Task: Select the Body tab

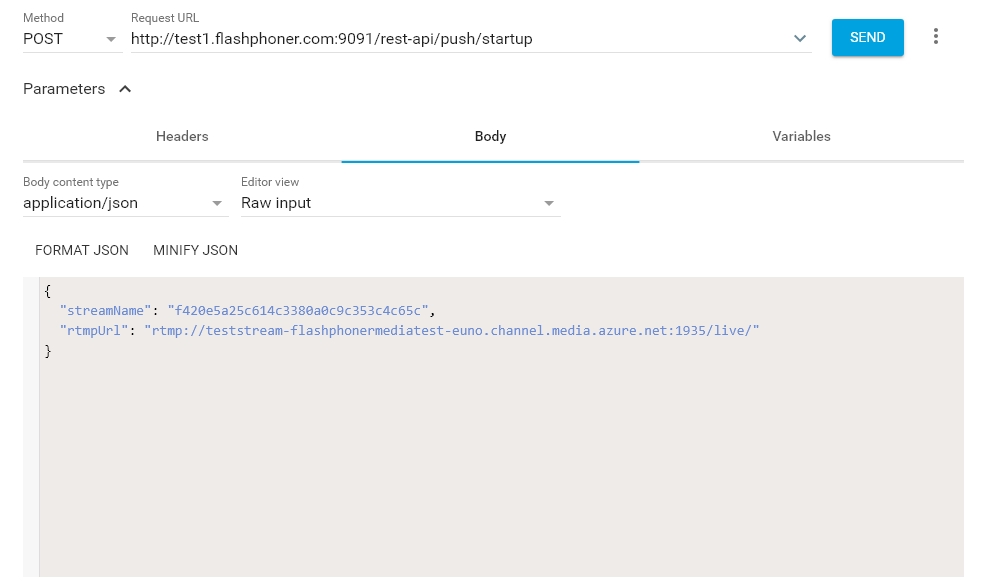Action: coord(490,137)
